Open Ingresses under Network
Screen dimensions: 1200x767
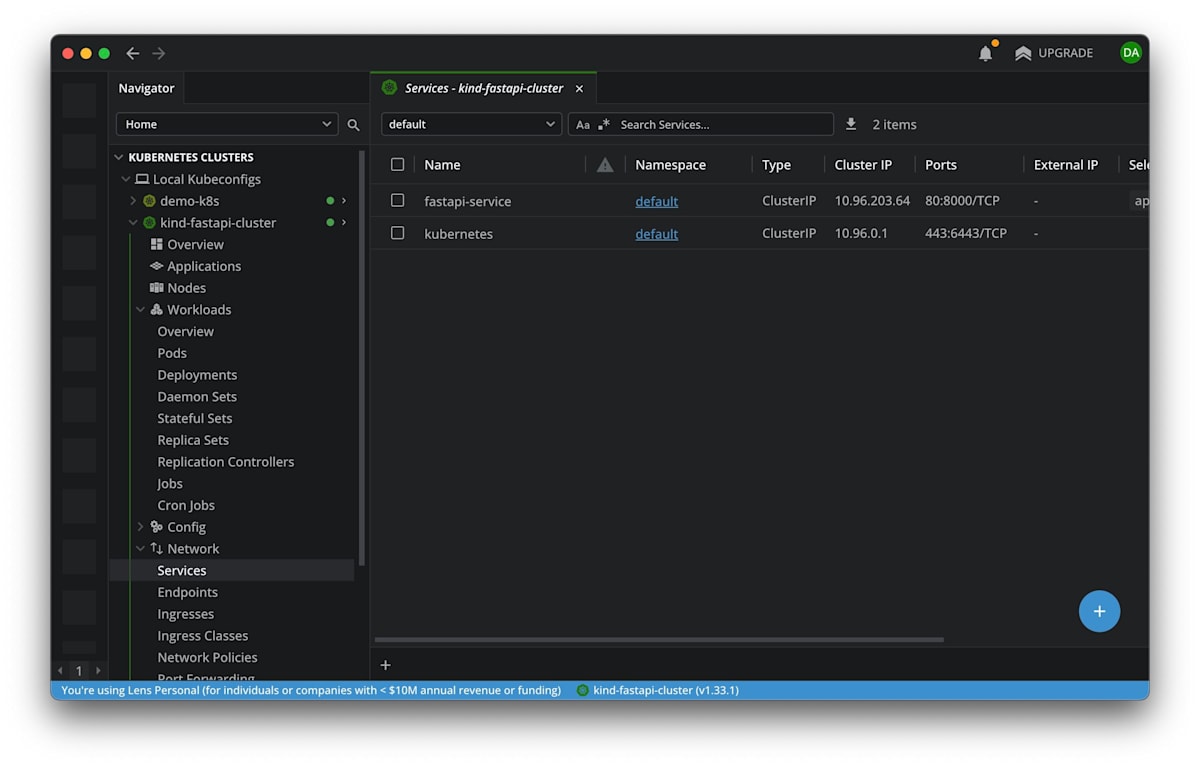pyautogui.click(x=185, y=614)
